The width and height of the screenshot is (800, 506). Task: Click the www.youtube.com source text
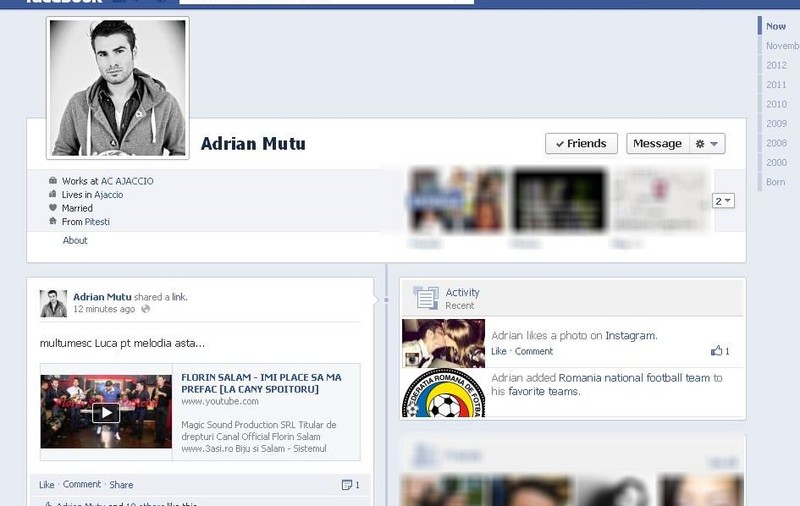[x=220, y=401]
